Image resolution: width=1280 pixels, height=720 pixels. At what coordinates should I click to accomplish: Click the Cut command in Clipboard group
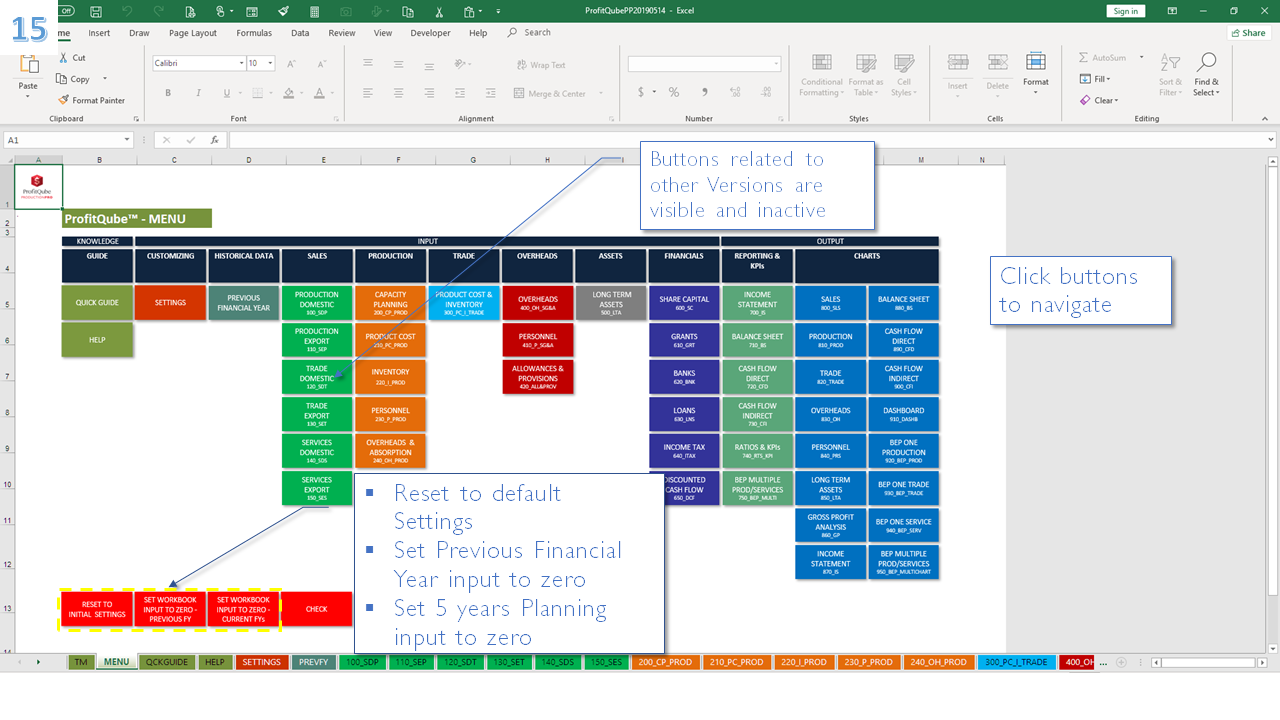pyautogui.click(x=72, y=58)
